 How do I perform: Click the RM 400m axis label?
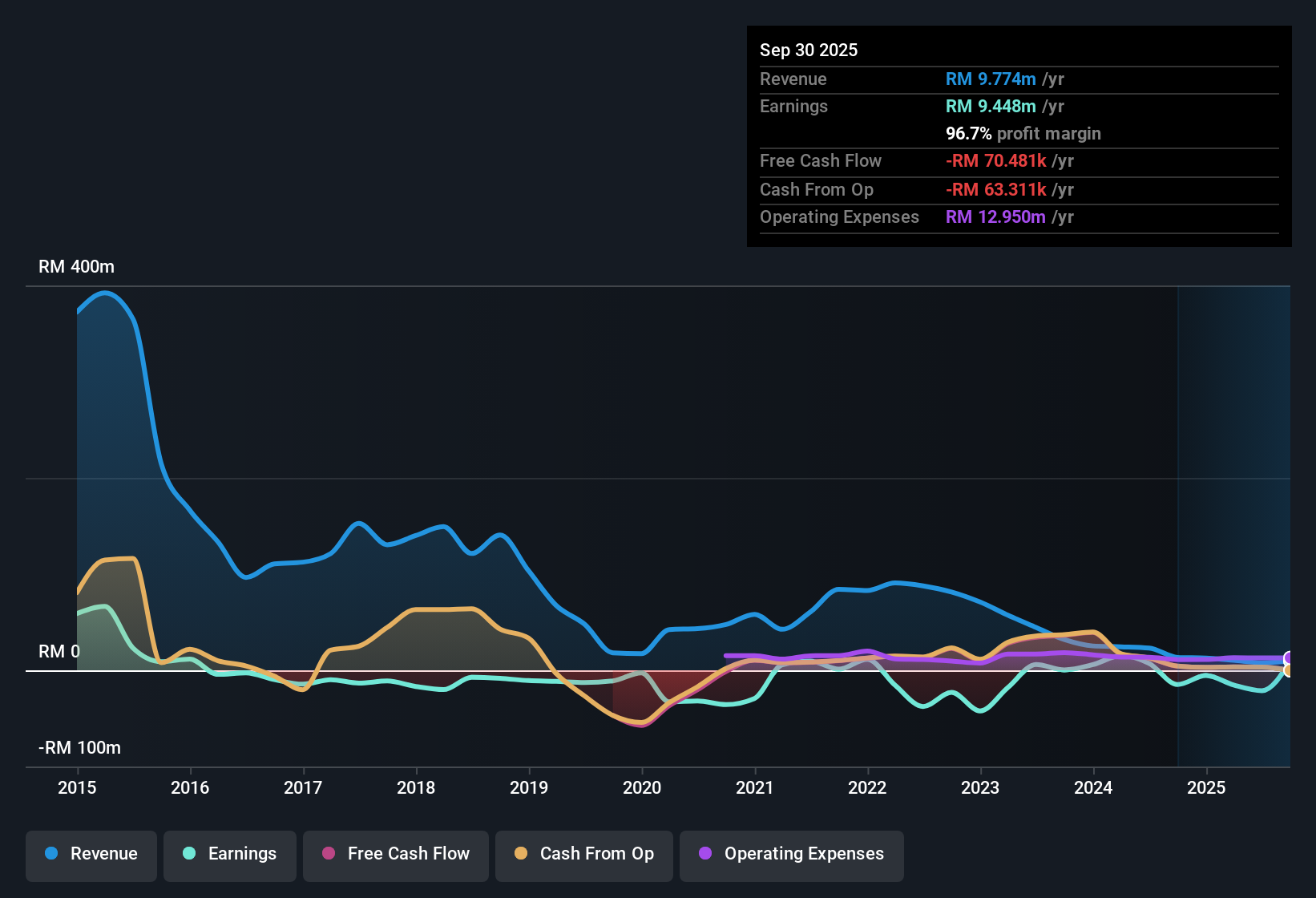click(x=77, y=266)
